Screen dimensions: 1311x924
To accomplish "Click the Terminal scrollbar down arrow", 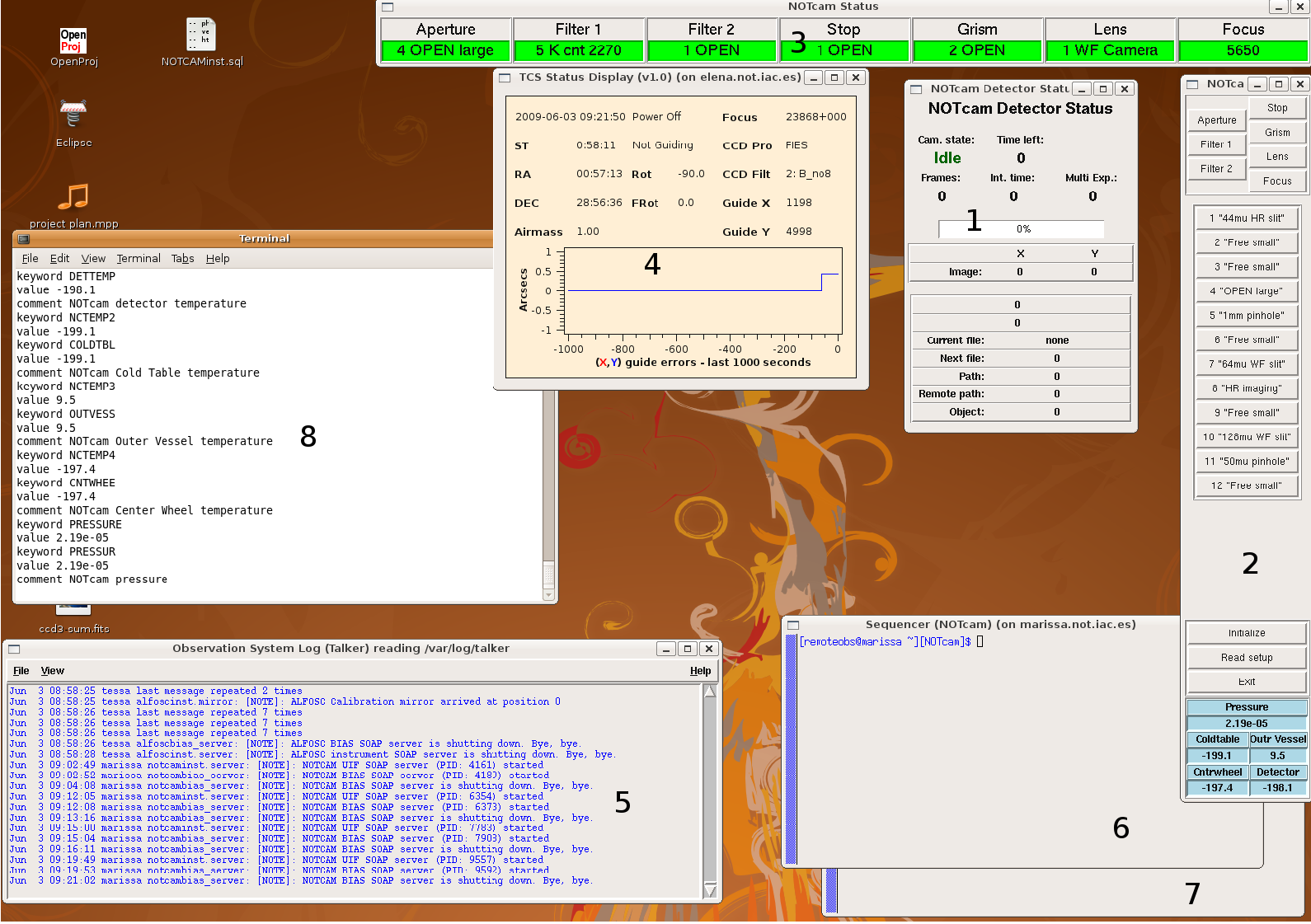I will tap(549, 595).
